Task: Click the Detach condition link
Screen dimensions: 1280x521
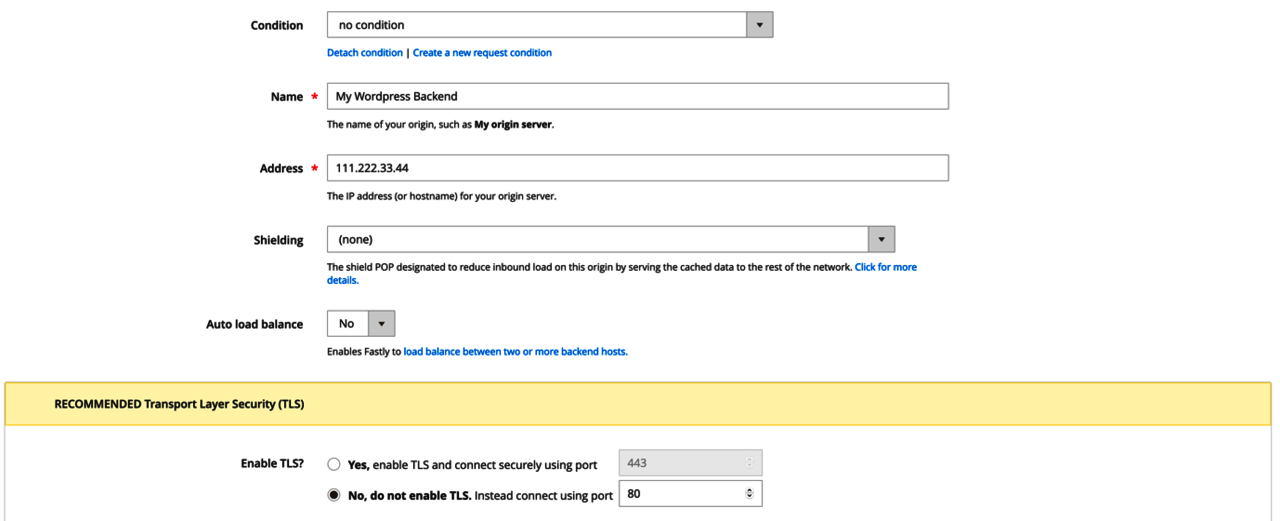Action: tap(365, 53)
